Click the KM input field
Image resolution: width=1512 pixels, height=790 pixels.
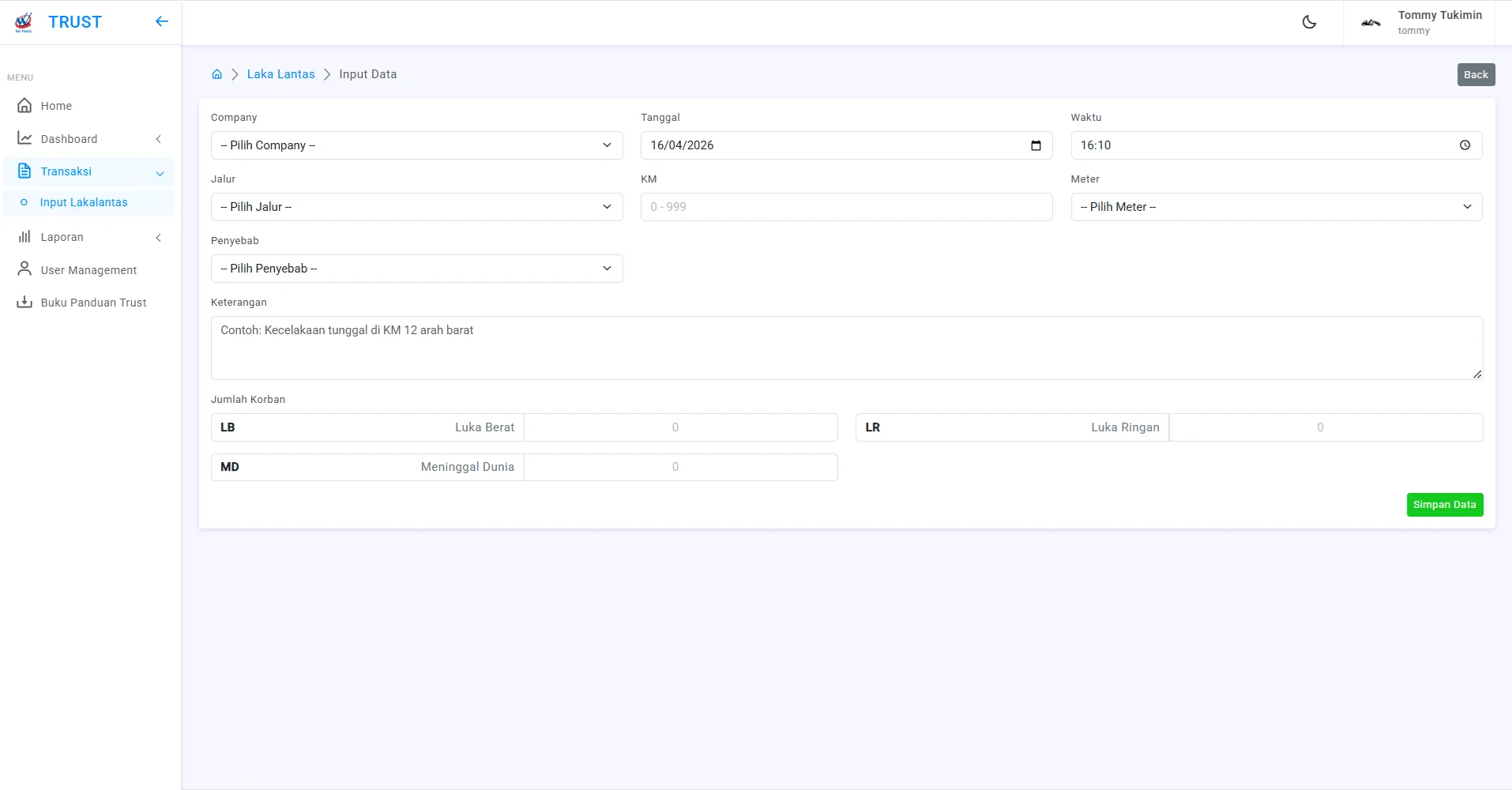(x=846, y=207)
